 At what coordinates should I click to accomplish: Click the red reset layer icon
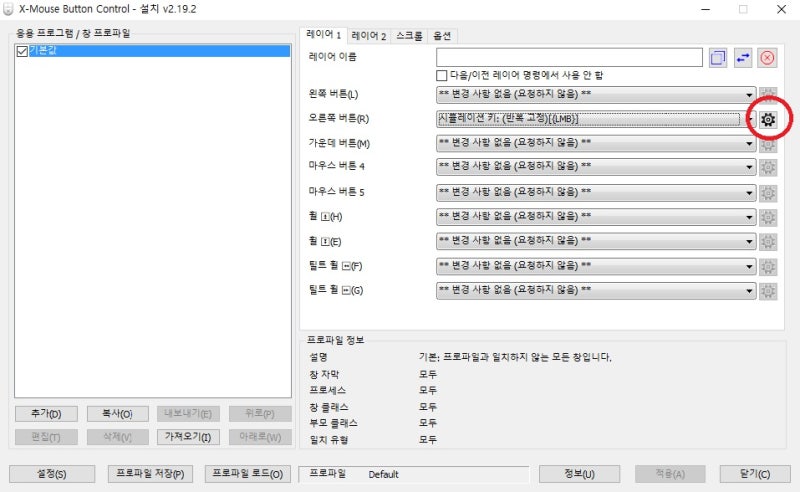[767, 58]
